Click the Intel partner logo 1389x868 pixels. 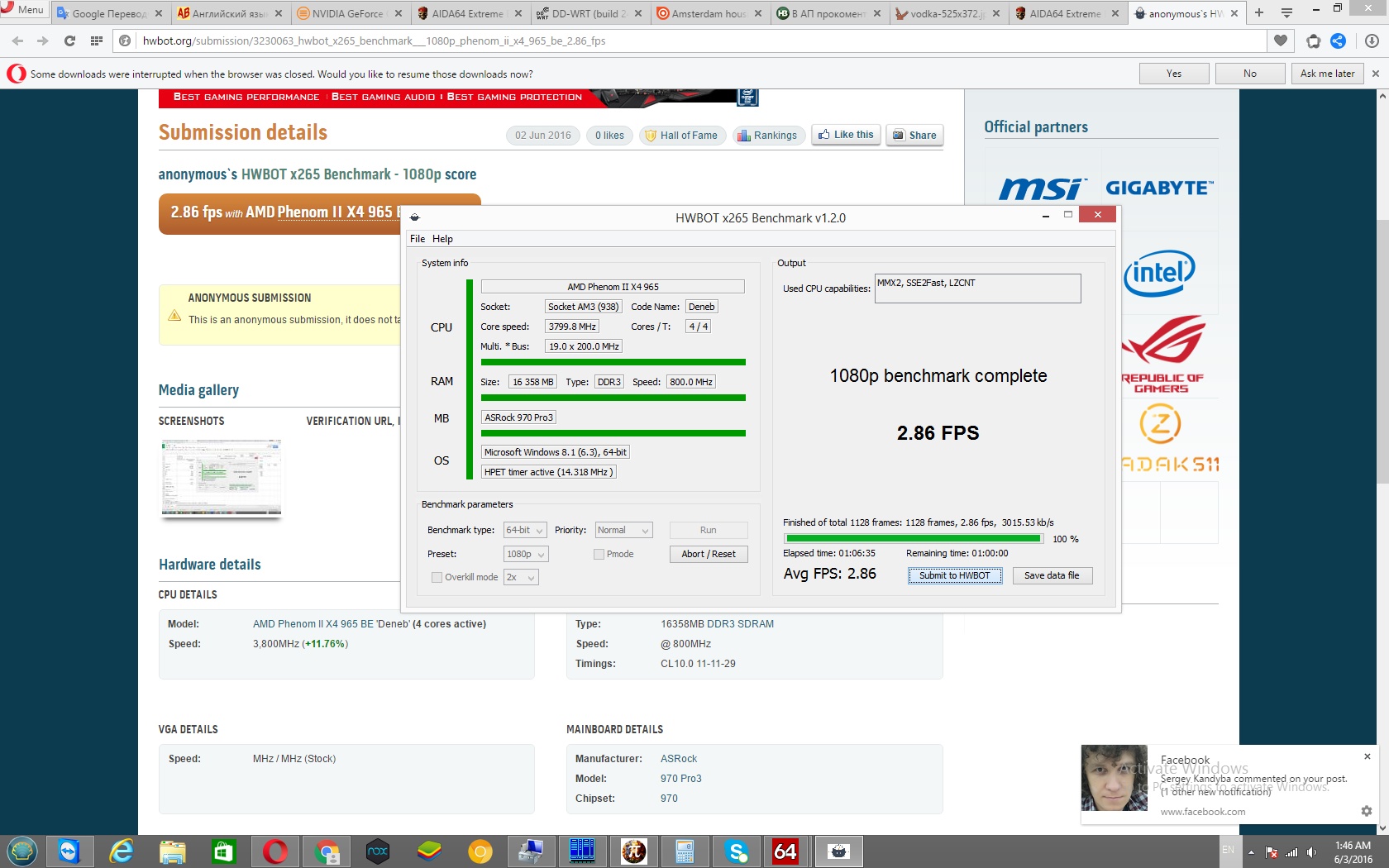click(x=1159, y=274)
